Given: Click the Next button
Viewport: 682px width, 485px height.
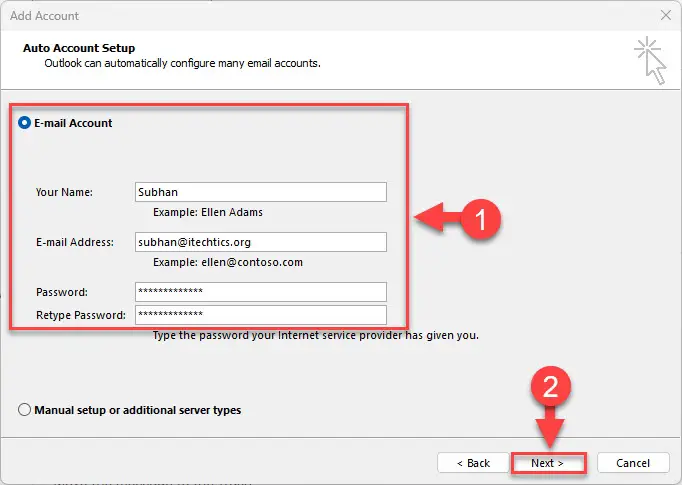Looking at the screenshot, I should point(548,463).
